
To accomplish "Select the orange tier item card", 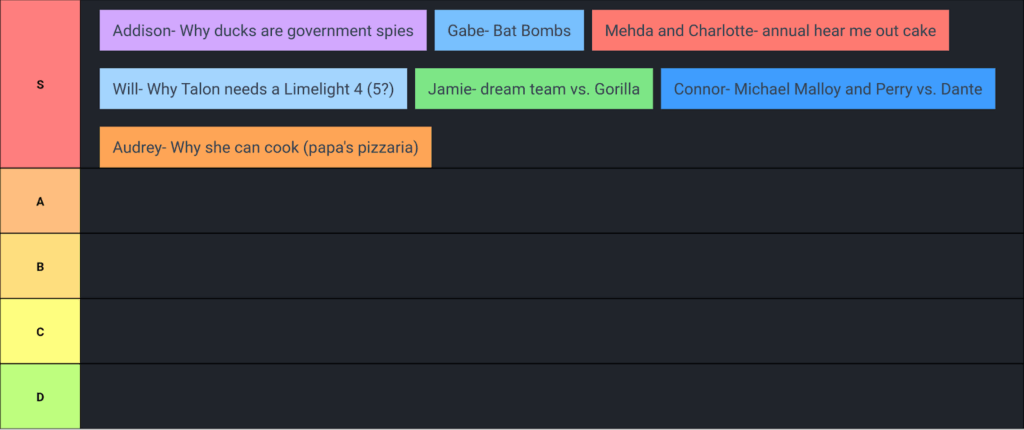I will tap(265, 147).
